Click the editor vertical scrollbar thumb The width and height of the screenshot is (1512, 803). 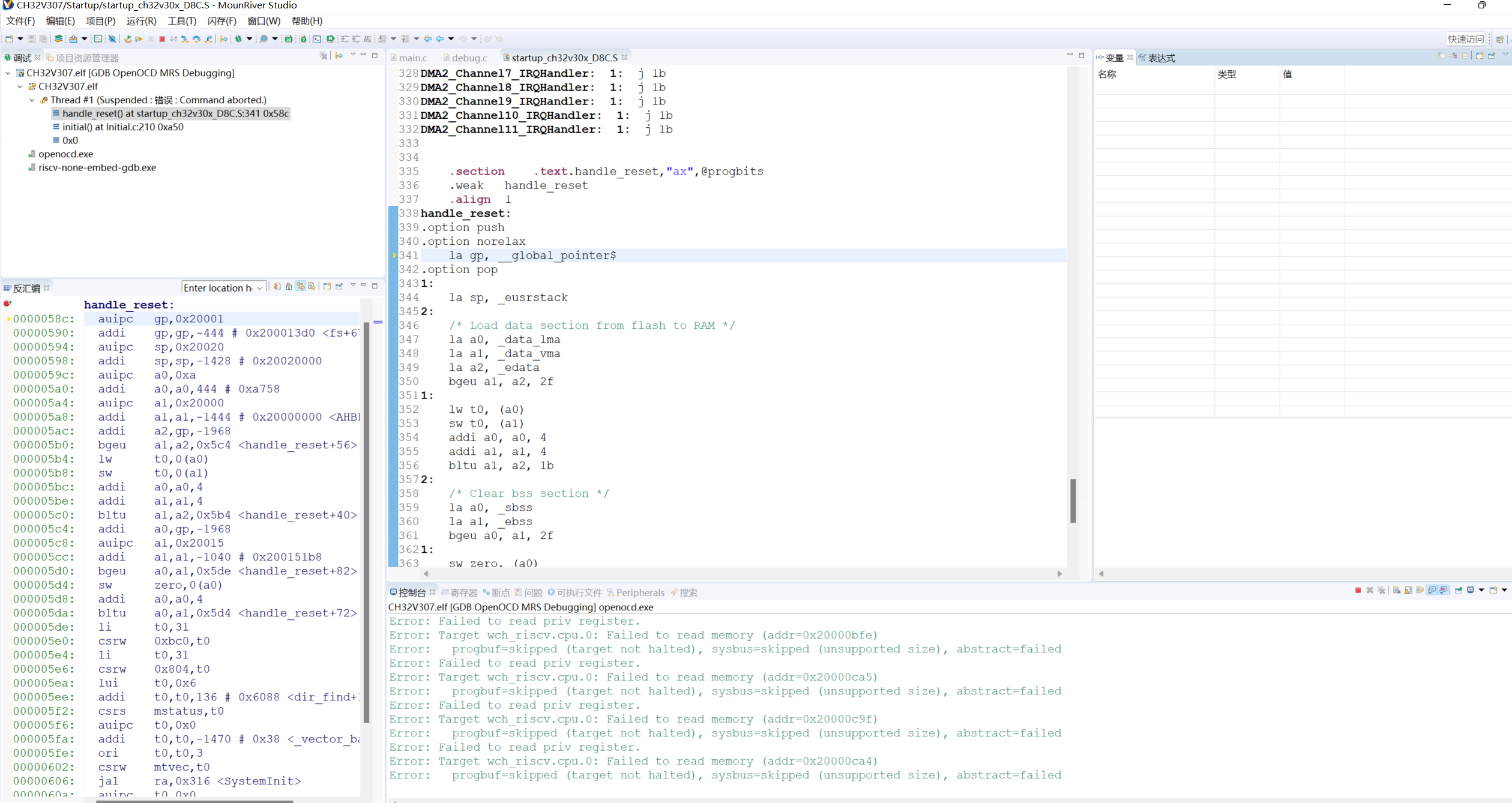pos(1073,501)
